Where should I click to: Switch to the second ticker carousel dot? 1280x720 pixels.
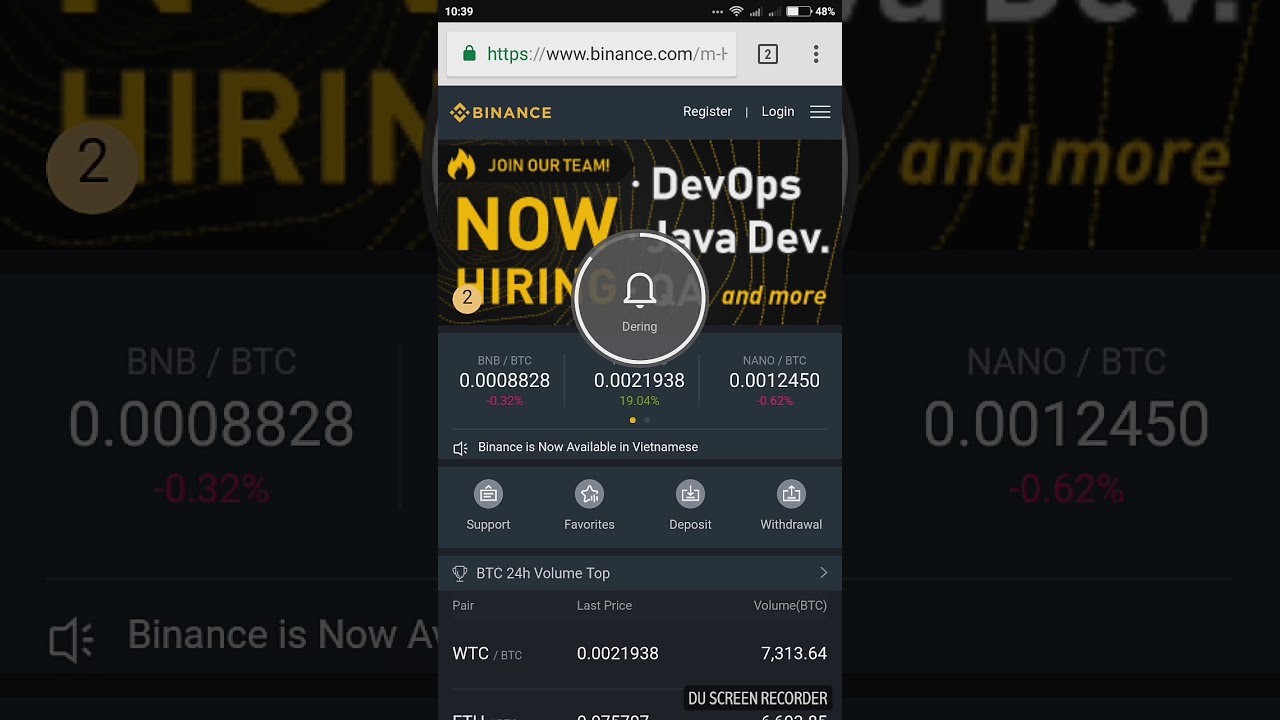[x=647, y=420]
